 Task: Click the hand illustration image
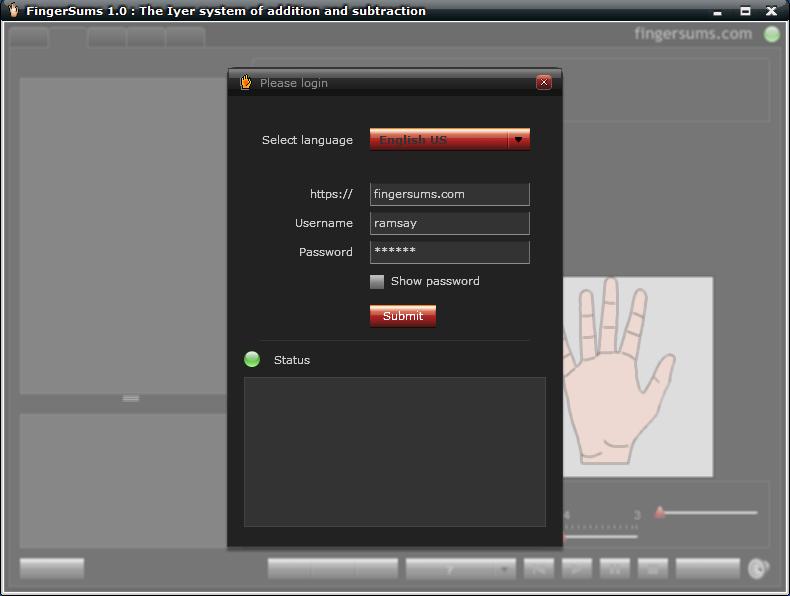638,376
